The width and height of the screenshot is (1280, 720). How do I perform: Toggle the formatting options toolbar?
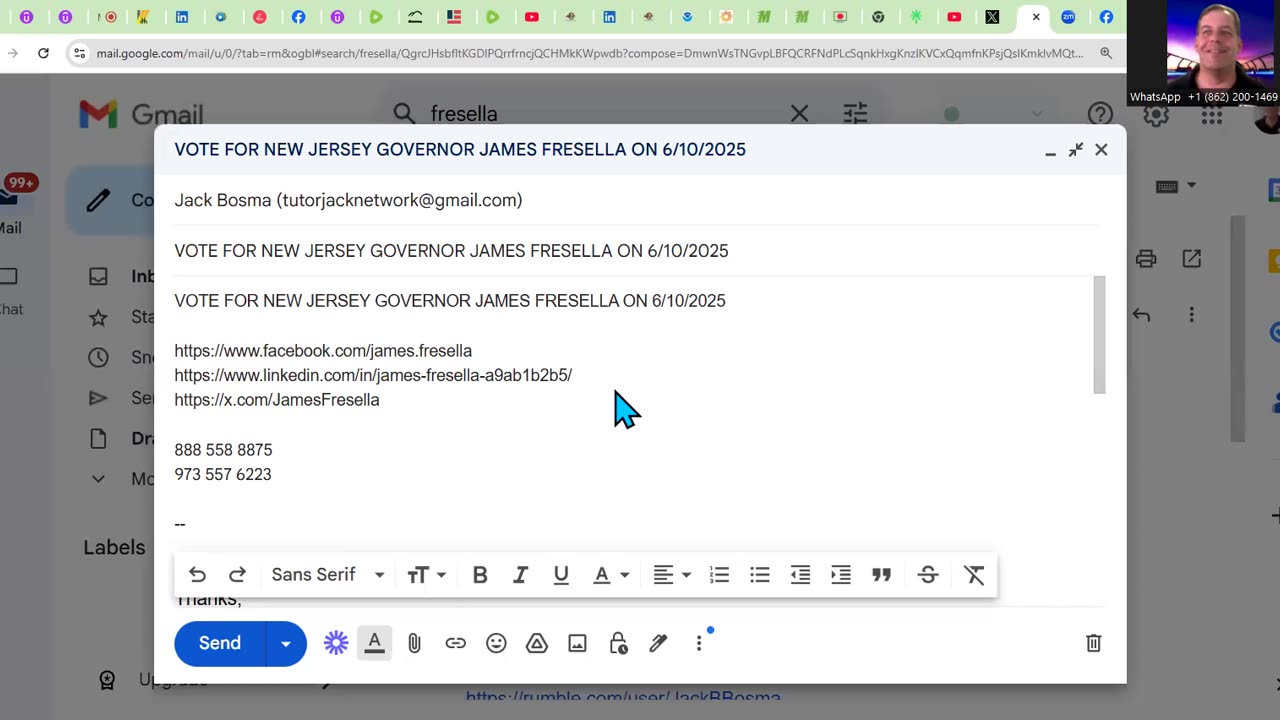coord(375,643)
